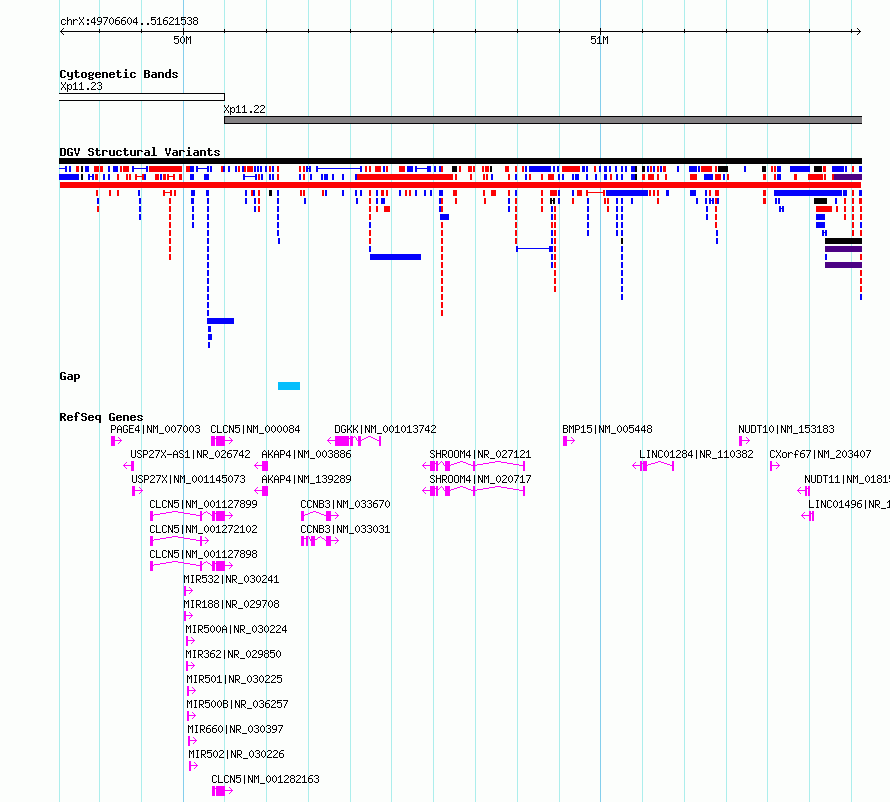Screen dimensions: 890x802
Task: Select the USP27X-AS1|NR_026742 label
Action: [190, 454]
